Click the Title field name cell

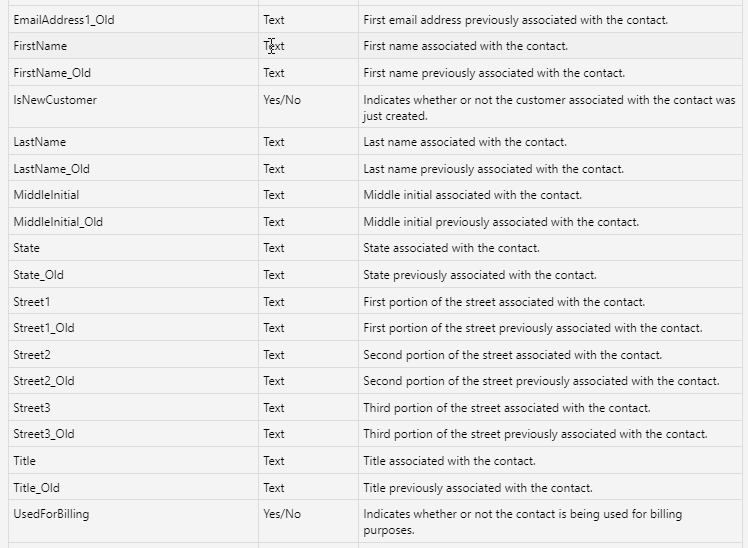tap(25, 461)
